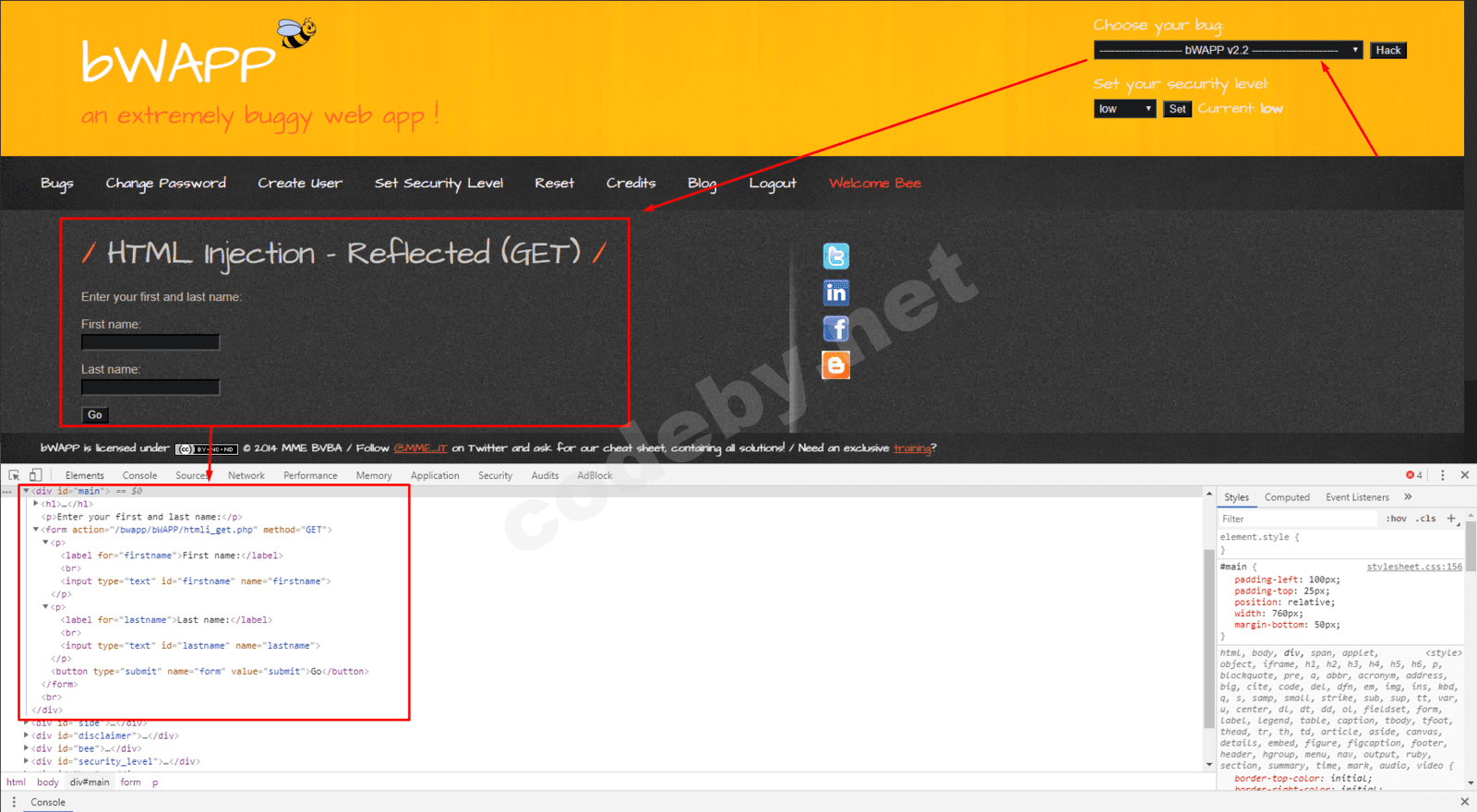This screenshot has width=1477, height=812.
Task: Add a new style rule with plus icon
Action: click(x=1451, y=519)
